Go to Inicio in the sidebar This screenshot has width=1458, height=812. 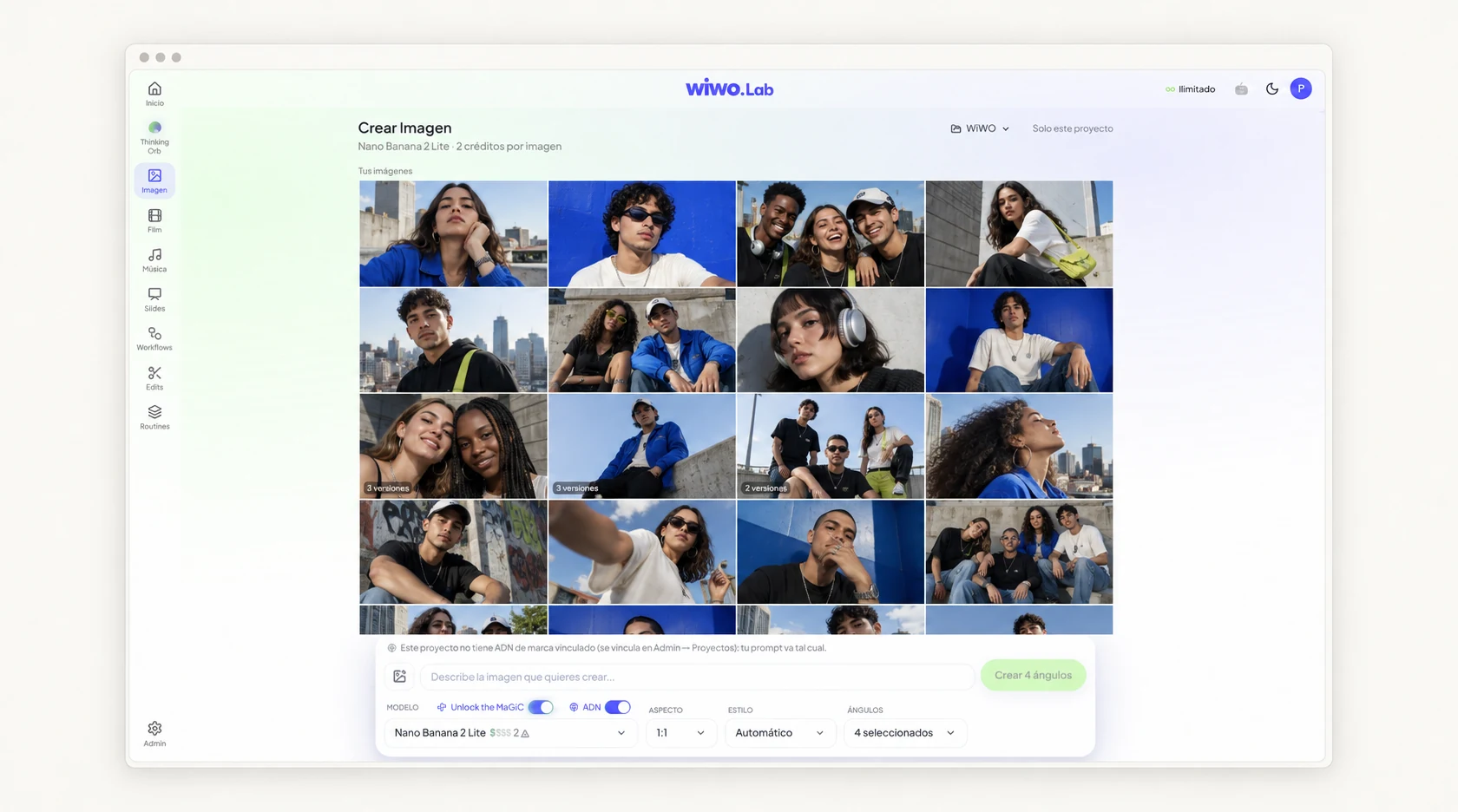[x=154, y=94]
